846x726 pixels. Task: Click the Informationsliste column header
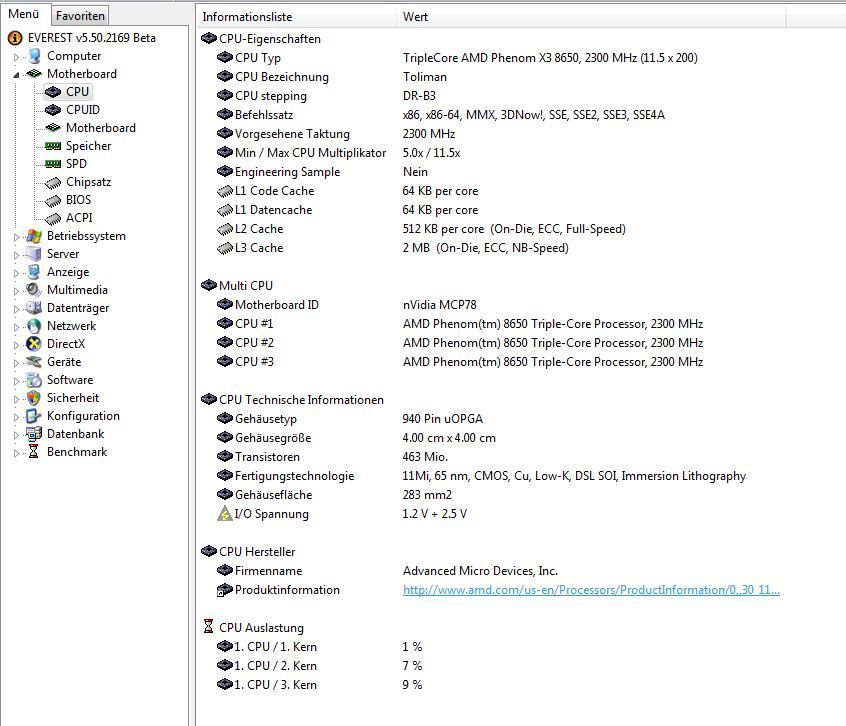[297, 17]
